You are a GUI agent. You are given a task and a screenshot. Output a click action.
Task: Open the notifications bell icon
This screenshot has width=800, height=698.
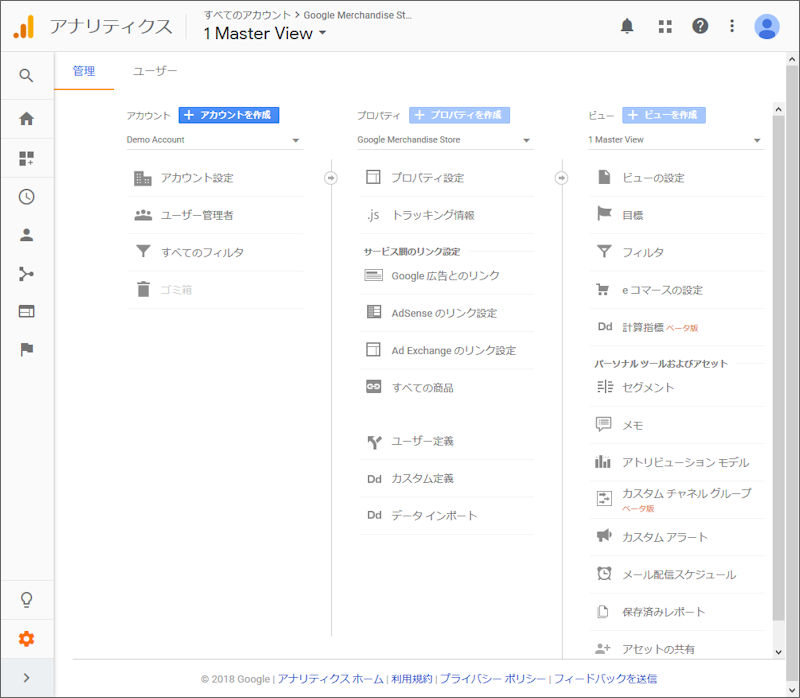tap(627, 26)
